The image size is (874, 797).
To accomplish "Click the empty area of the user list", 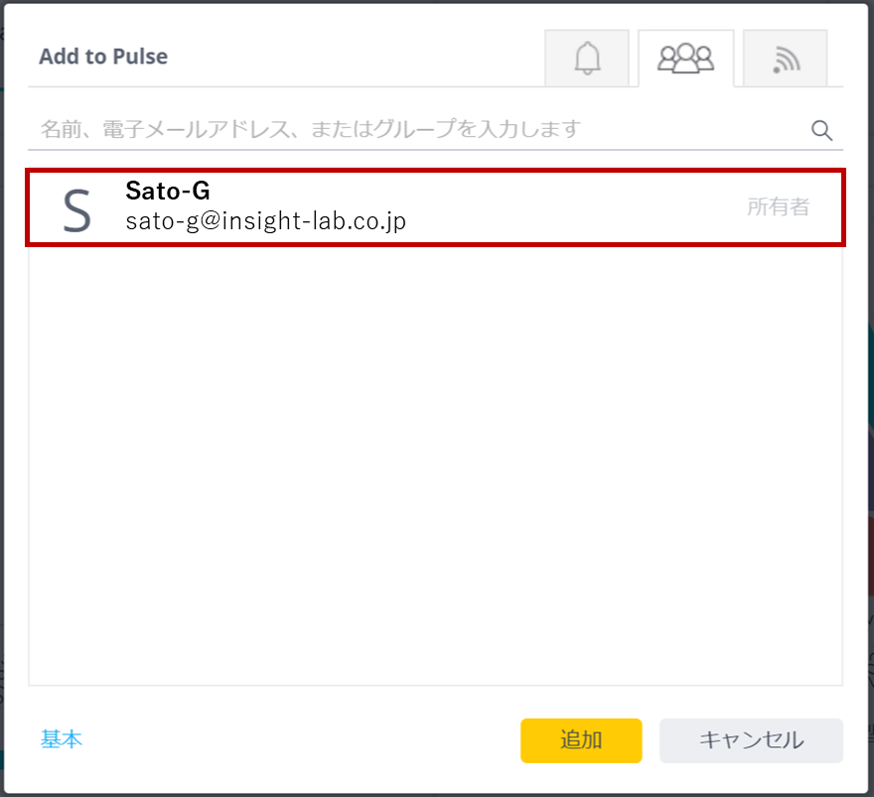I will pos(435,465).
